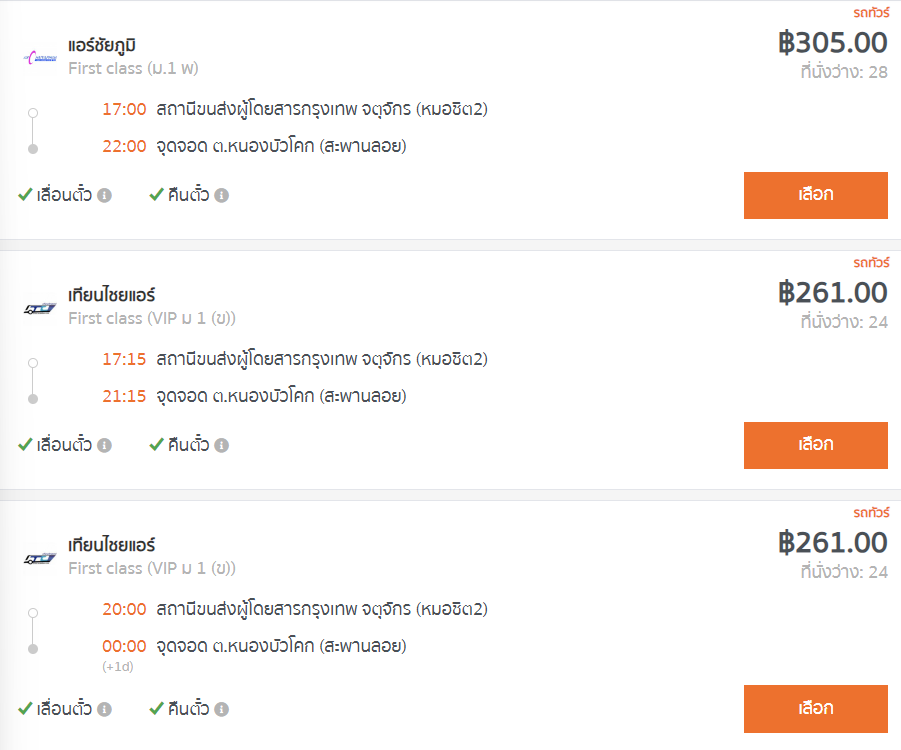Click info icon beside เลื่อนตั๋ว in แอร์ชัยภูมิ card

(x=104, y=195)
